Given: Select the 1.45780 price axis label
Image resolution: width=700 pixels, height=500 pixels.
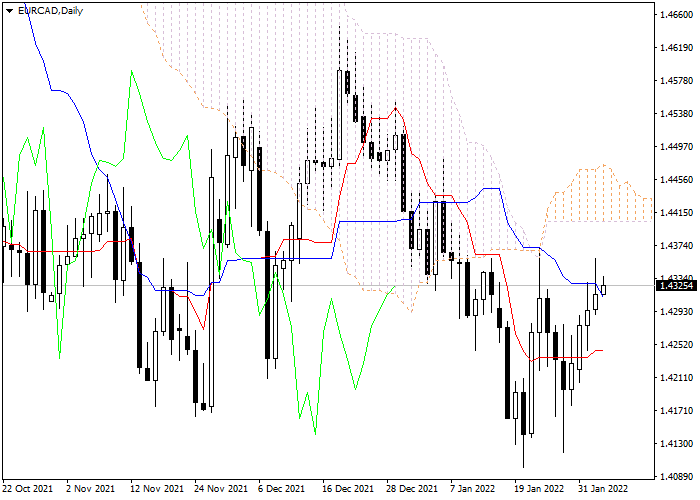Looking at the screenshot, I should coord(677,81).
